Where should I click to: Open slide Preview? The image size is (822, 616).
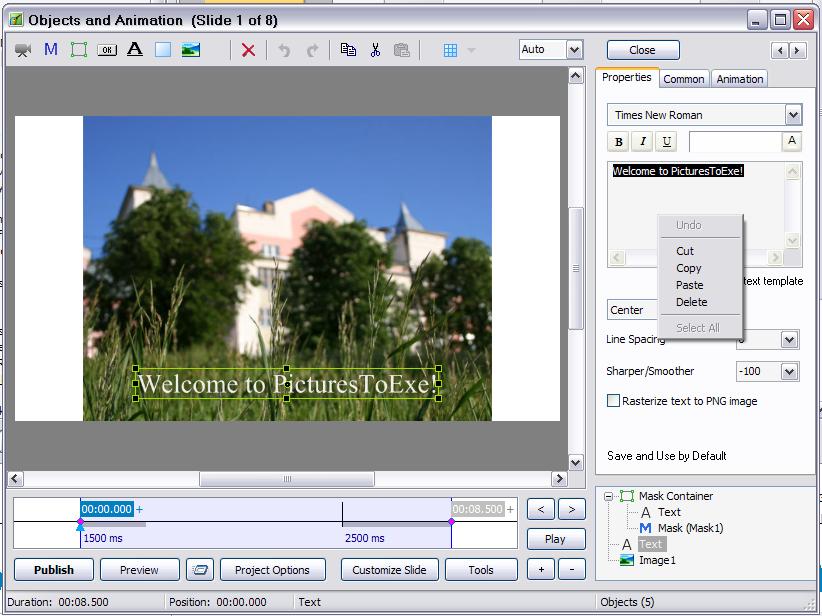pos(139,570)
